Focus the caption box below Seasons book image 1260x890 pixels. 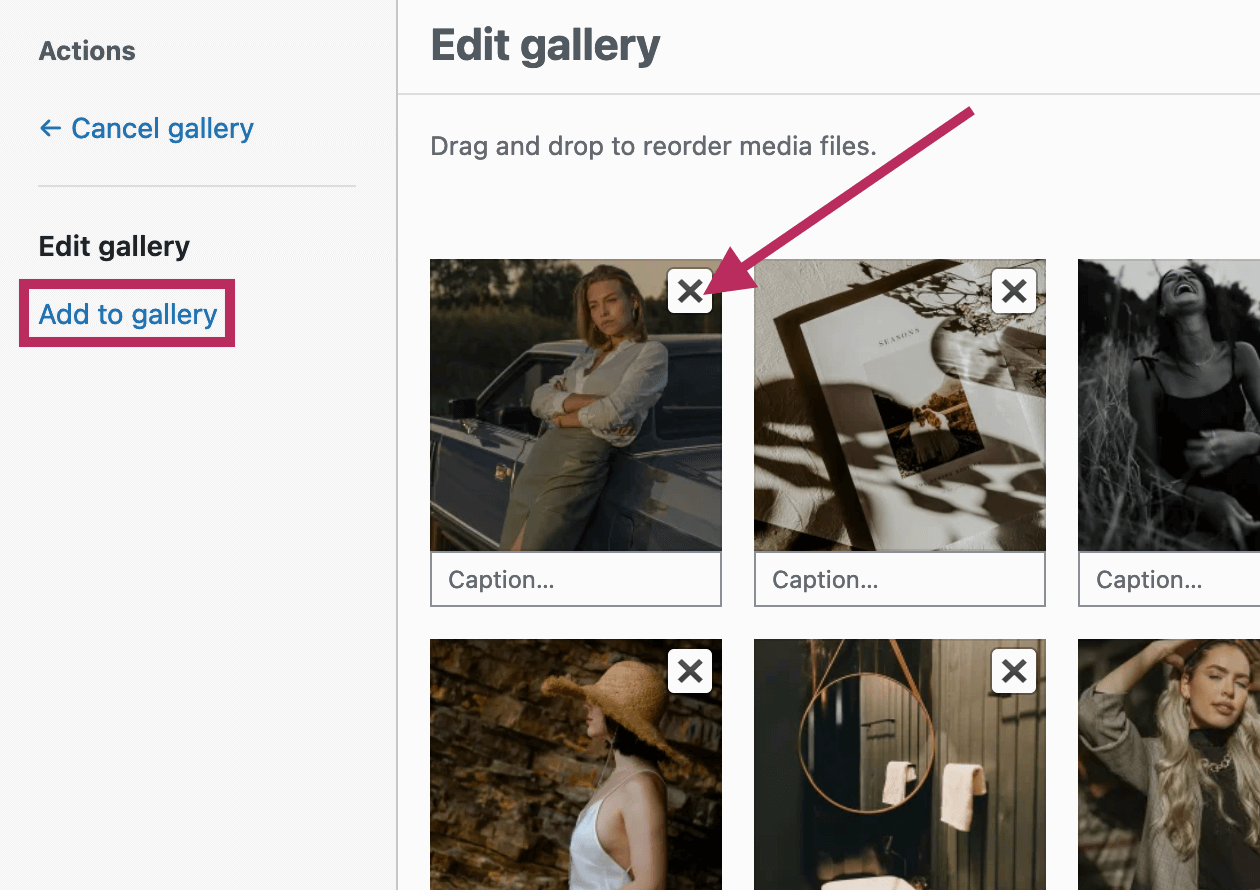click(900, 580)
